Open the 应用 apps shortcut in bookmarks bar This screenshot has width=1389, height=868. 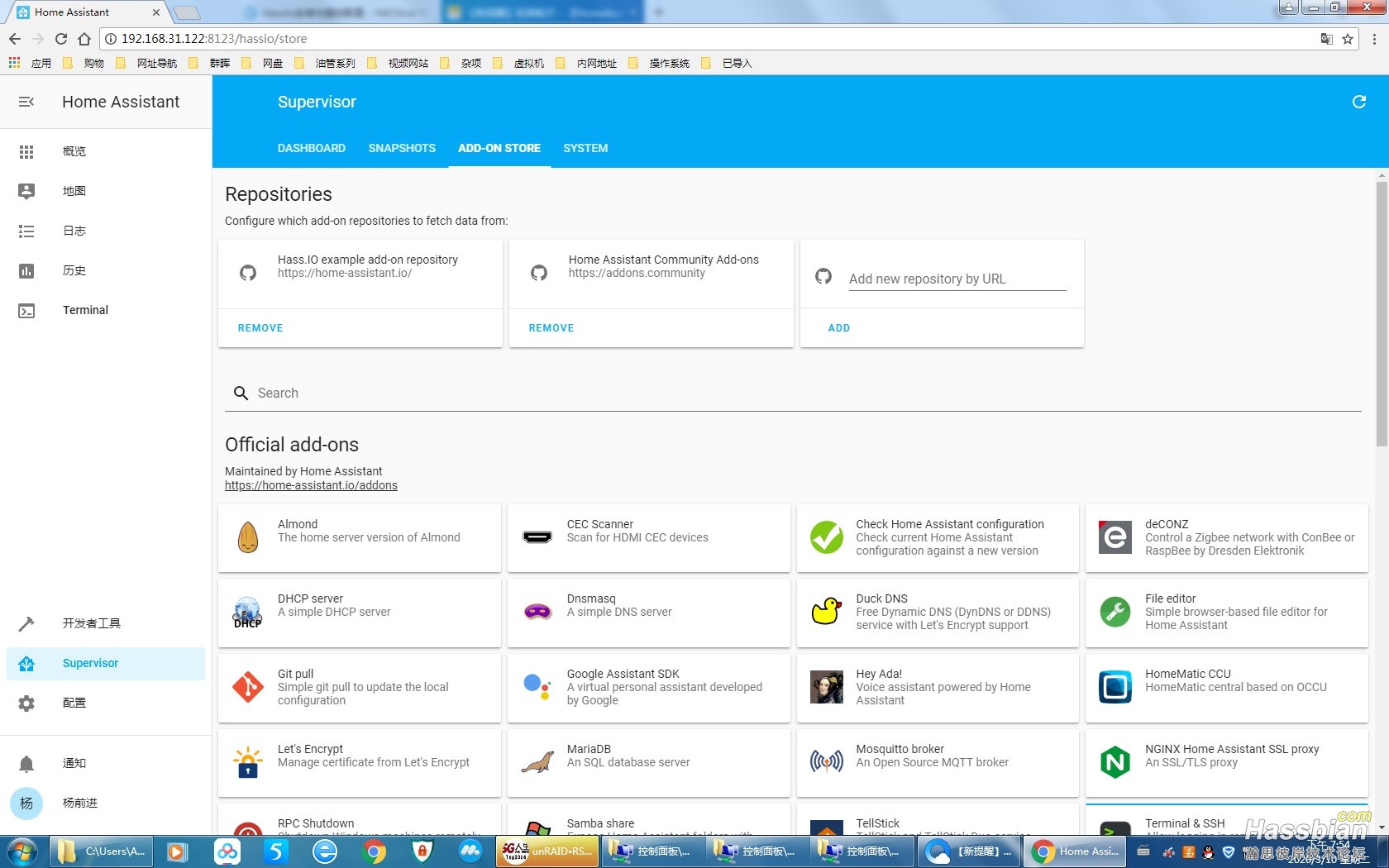tap(30, 63)
